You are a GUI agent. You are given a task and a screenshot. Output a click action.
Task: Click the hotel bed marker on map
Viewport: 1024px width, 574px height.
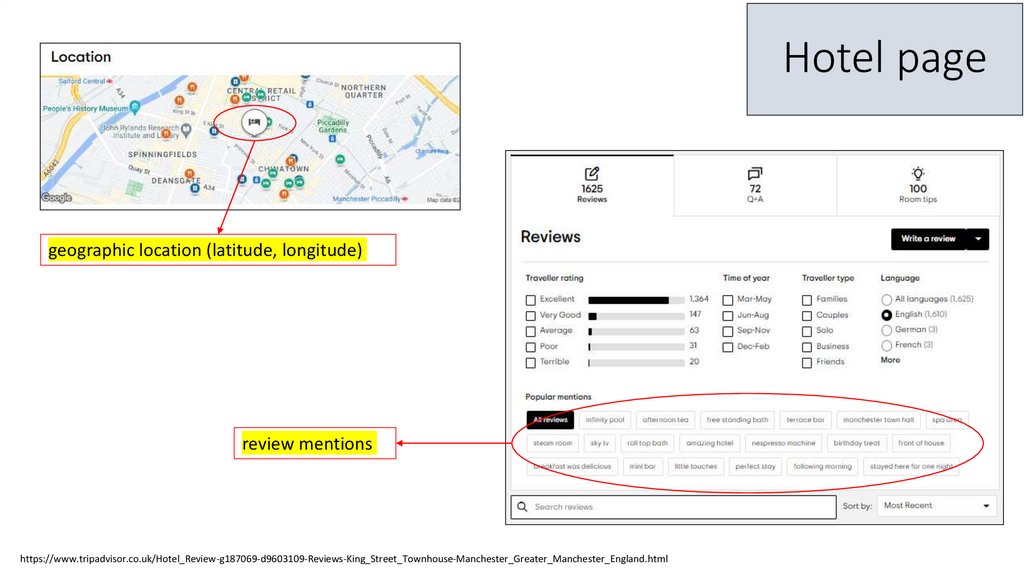coord(254,122)
